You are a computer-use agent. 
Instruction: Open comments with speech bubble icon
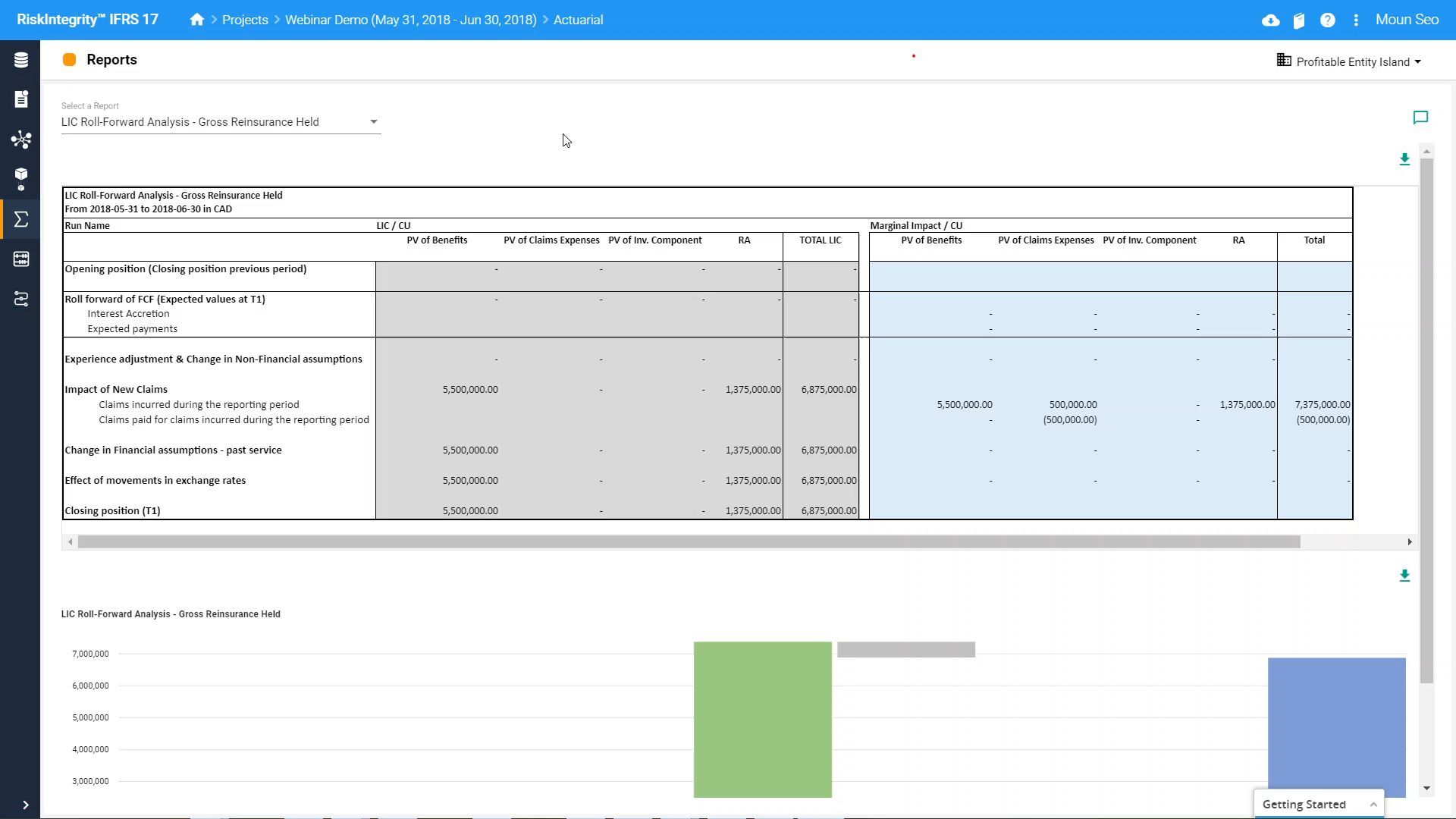pos(1420,118)
